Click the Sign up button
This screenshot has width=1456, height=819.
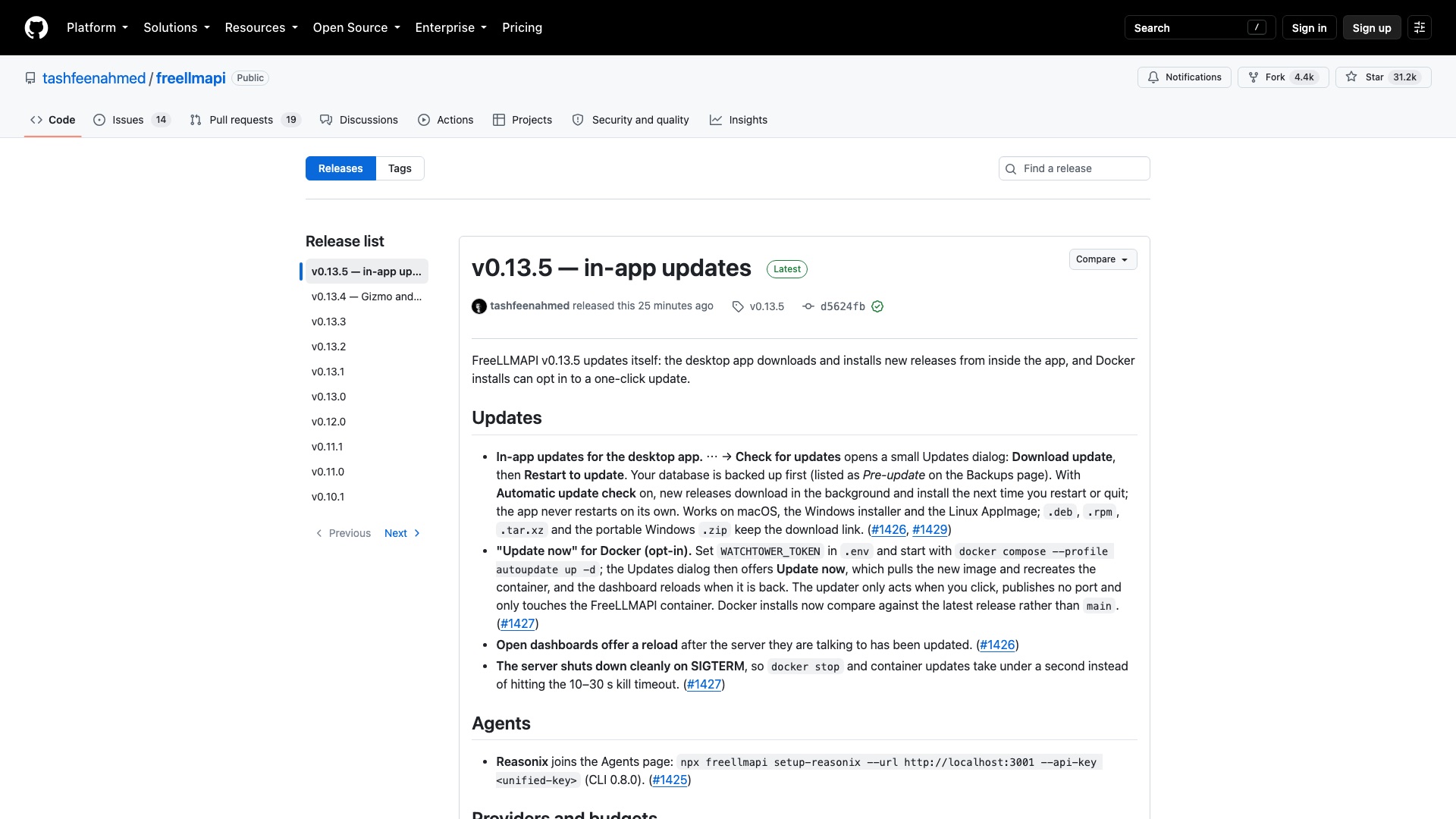click(x=1372, y=28)
